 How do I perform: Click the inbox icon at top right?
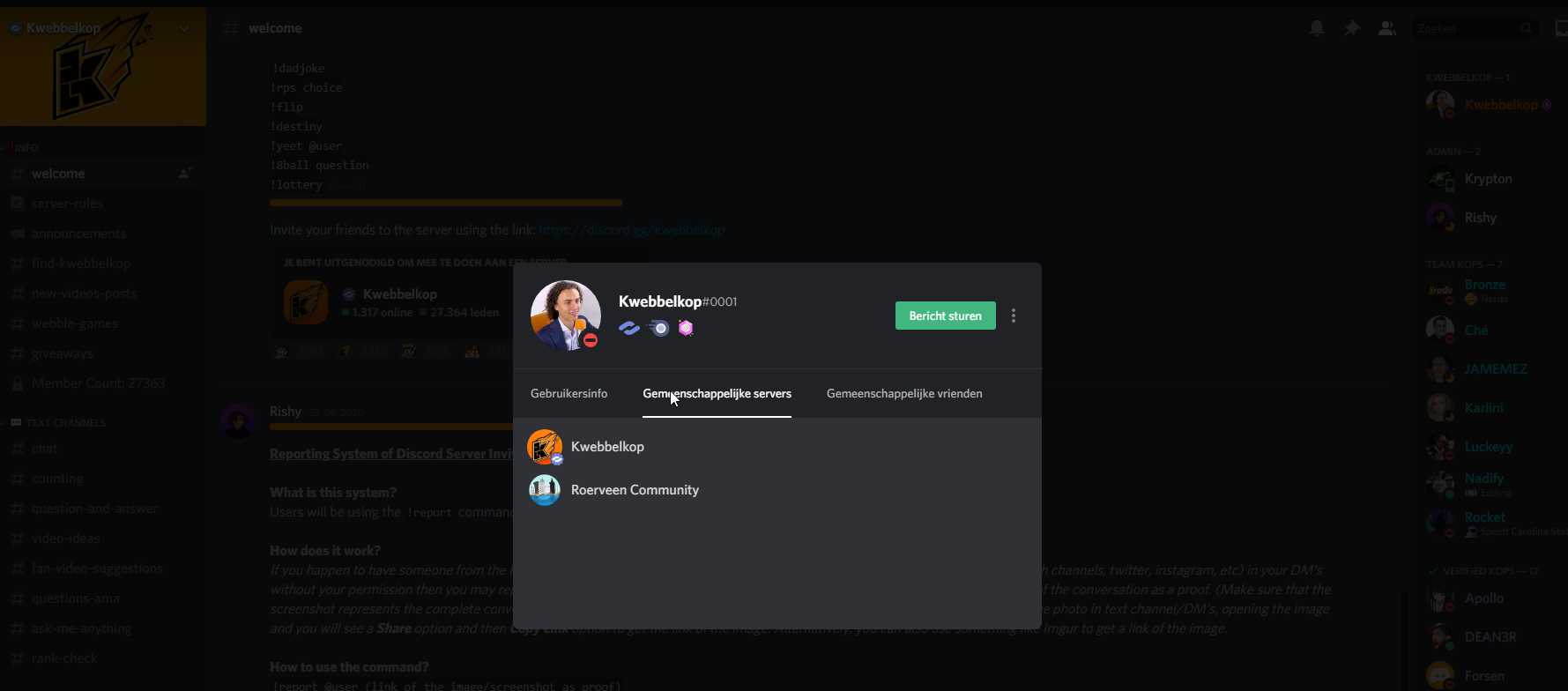coord(1561,28)
